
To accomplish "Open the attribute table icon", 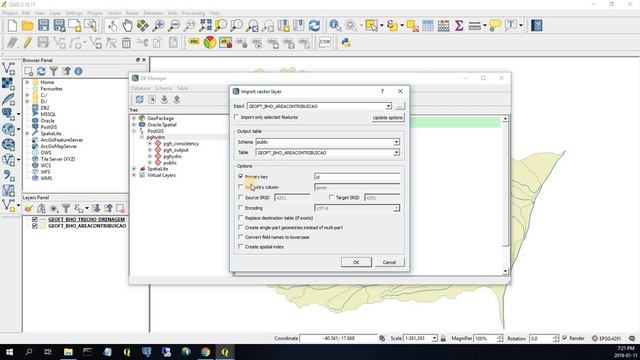I will click(428, 26).
